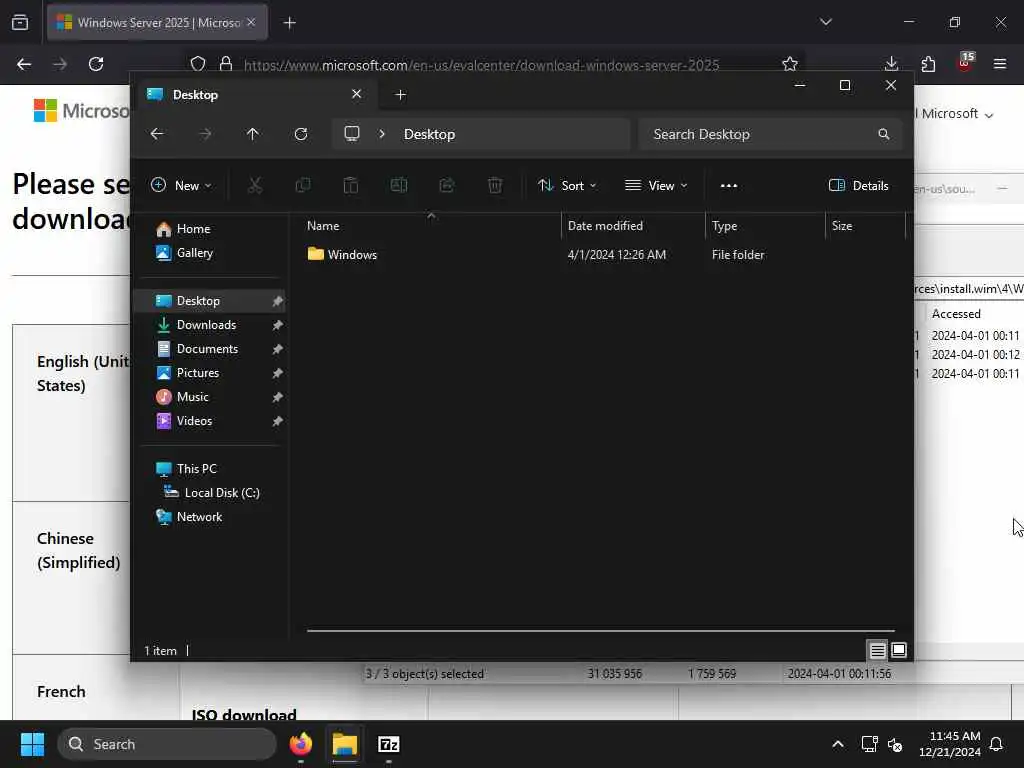Expand address bar chevron before Desktop
The height and width of the screenshot is (768, 1024).
pyautogui.click(x=382, y=134)
